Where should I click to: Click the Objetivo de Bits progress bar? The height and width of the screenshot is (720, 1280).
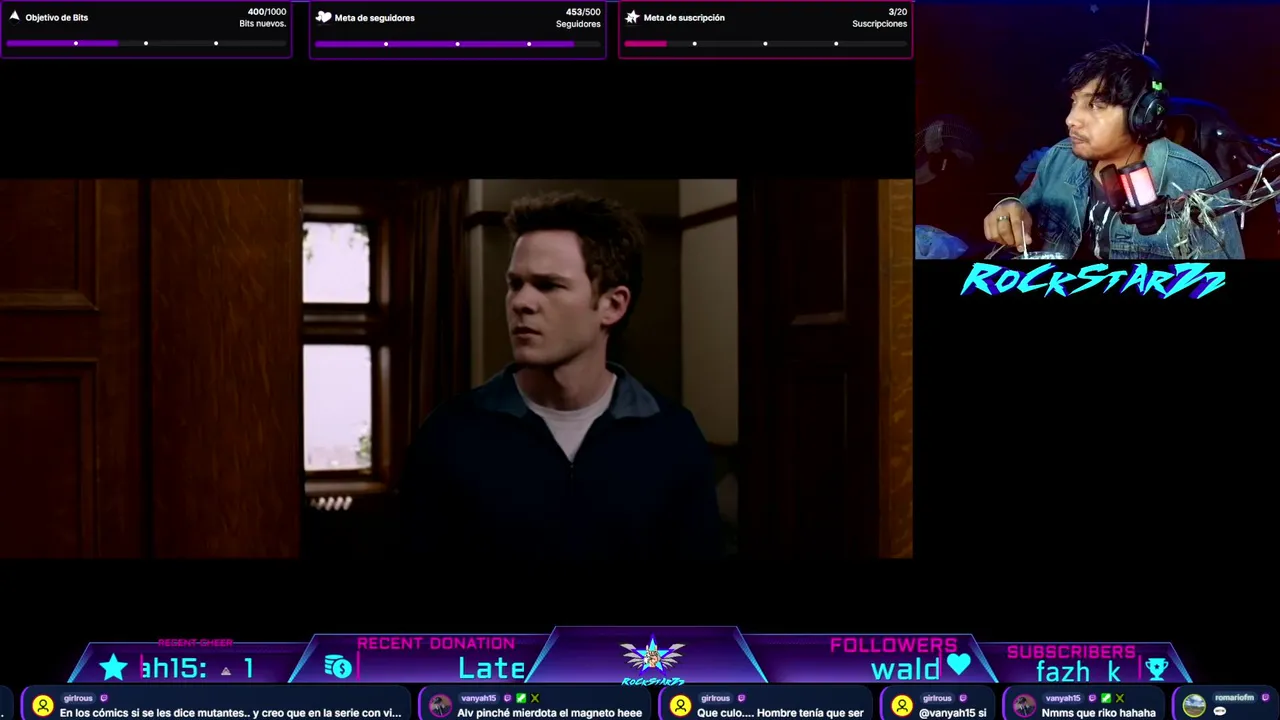pyautogui.click(x=146, y=43)
